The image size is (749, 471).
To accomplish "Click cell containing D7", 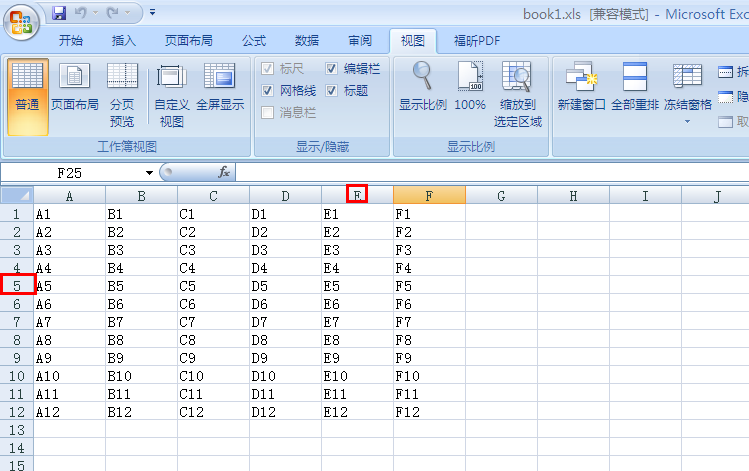I will 286,322.
